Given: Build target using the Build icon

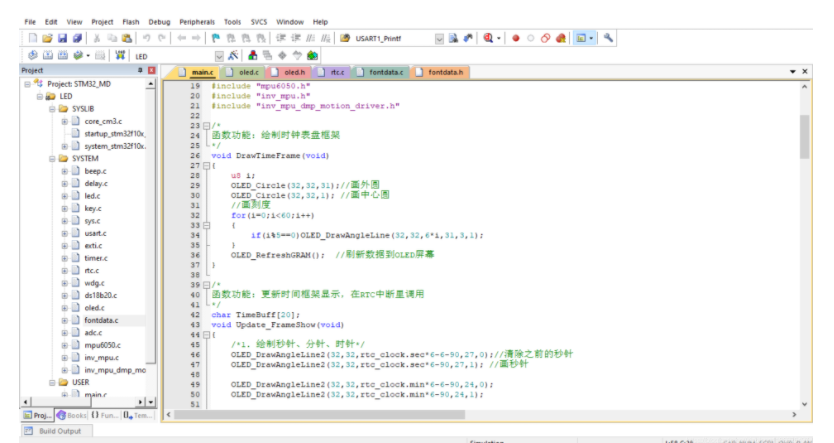Looking at the screenshot, I should coord(48,55).
